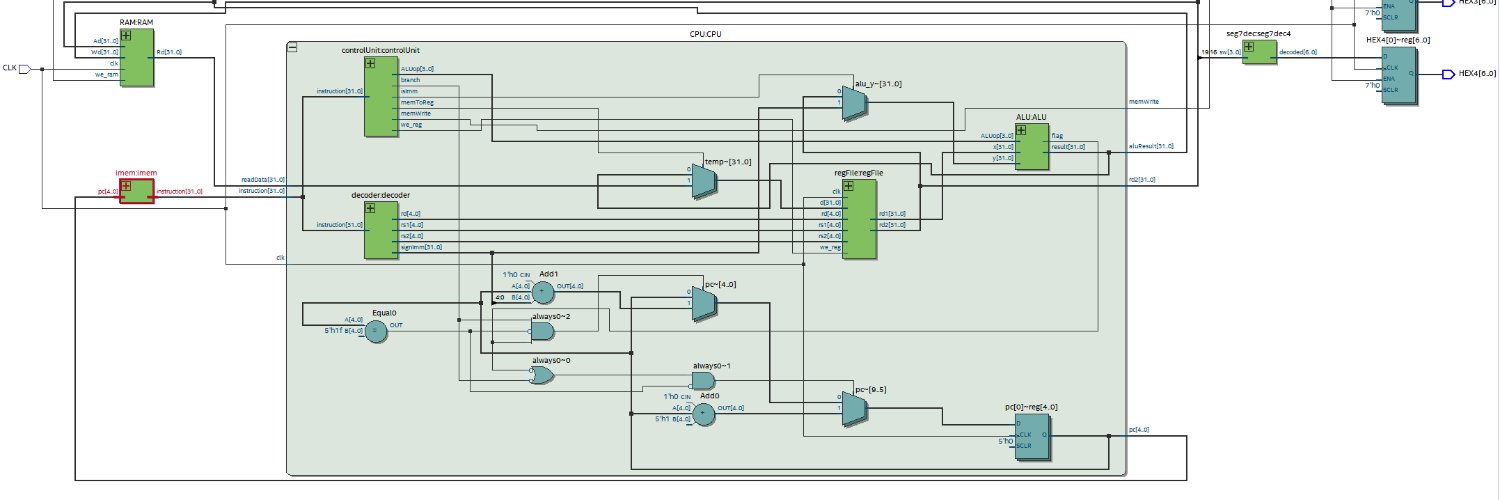Click the readData[31..0] CPU input label

[263, 180]
